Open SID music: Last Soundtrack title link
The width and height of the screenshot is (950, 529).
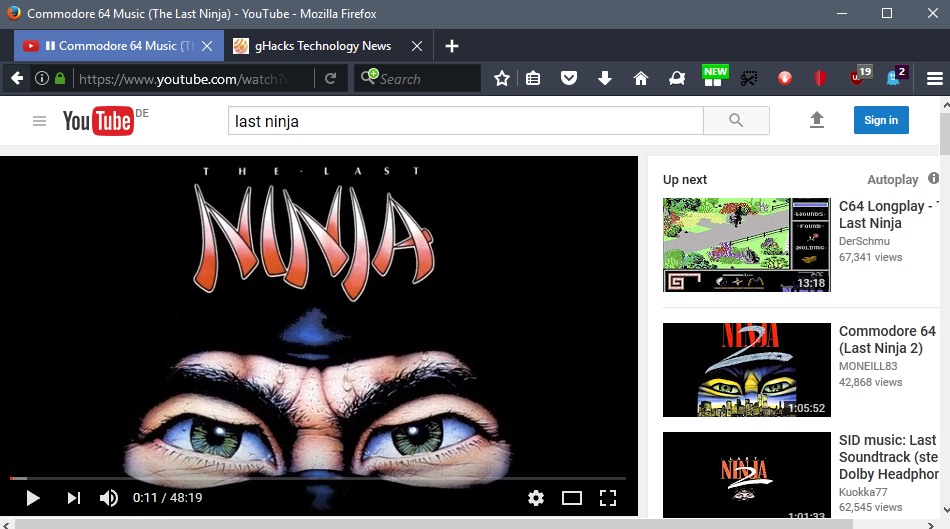888,457
